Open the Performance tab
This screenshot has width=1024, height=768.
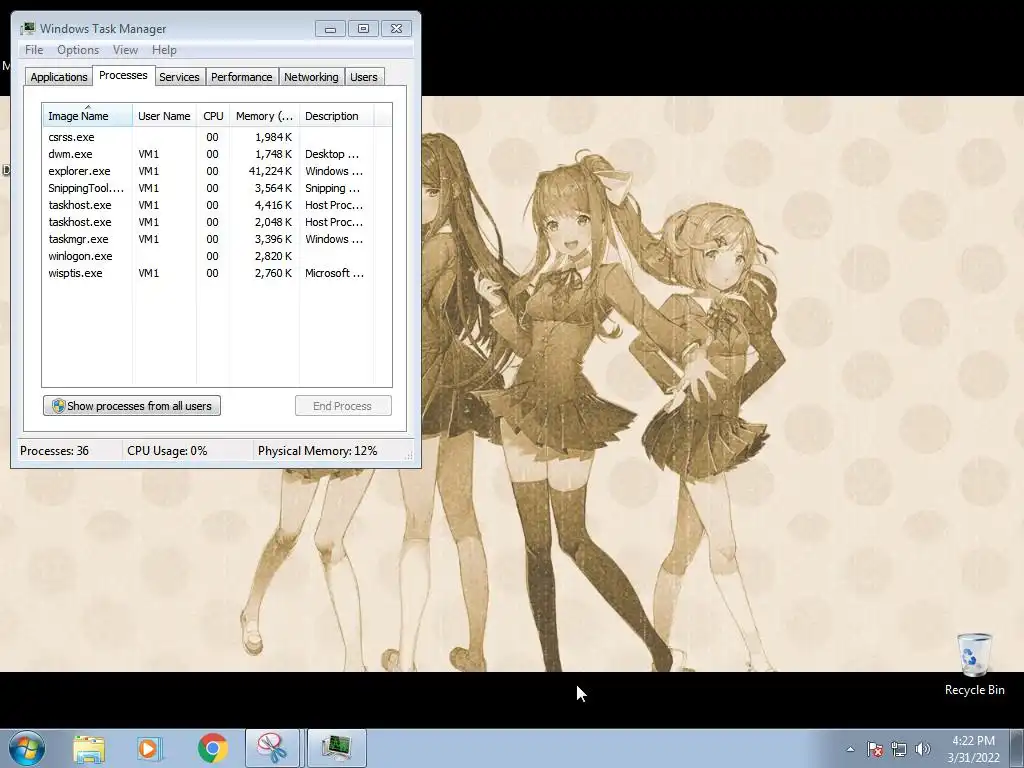point(241,76)
